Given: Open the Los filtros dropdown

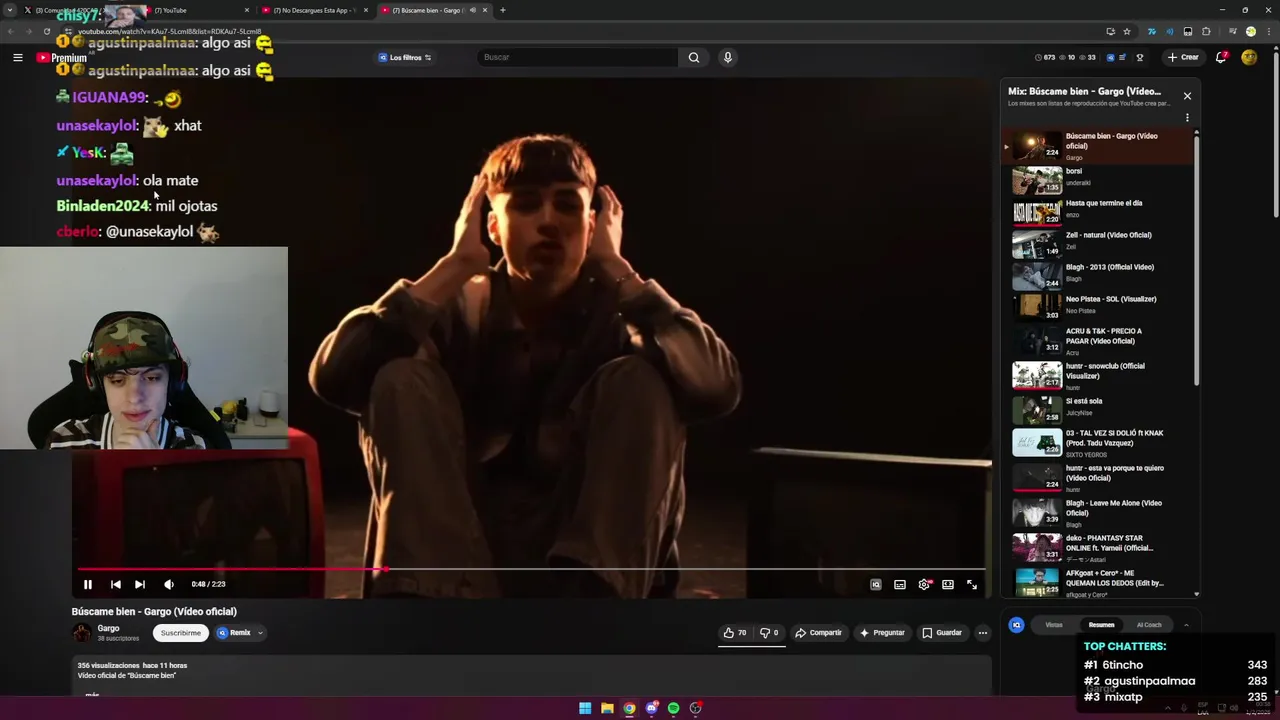Looking at the screenshot, I should (x=405, y=57).
